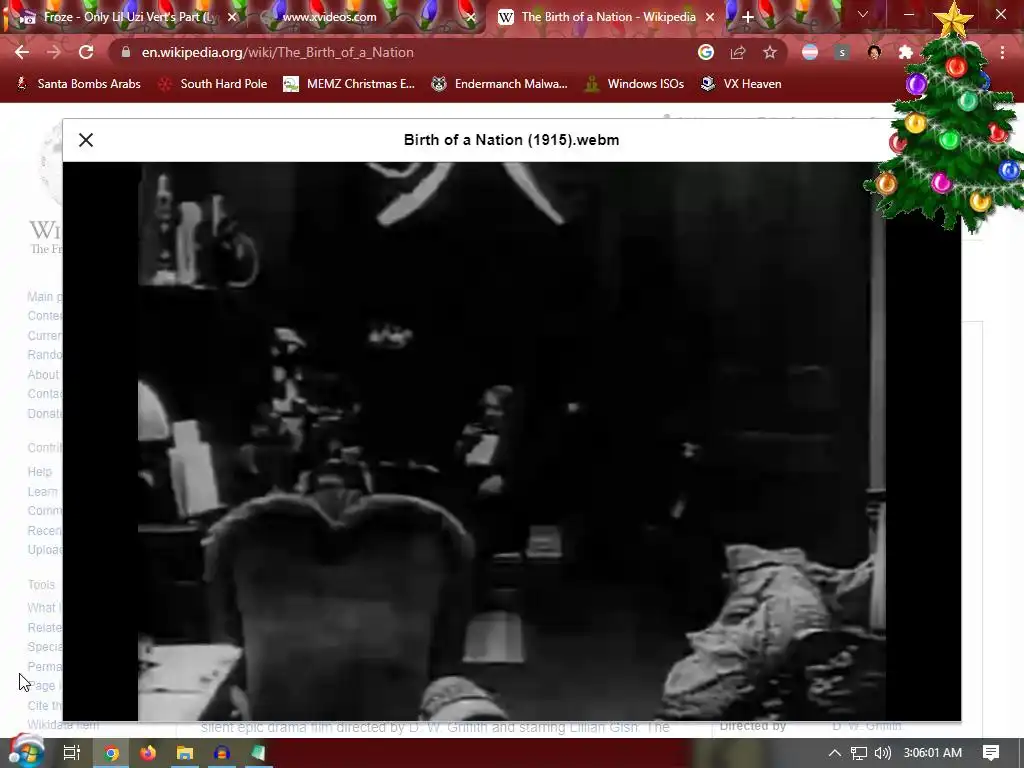Open network status in system tray

pyautogui.click(x=859, y=753)
